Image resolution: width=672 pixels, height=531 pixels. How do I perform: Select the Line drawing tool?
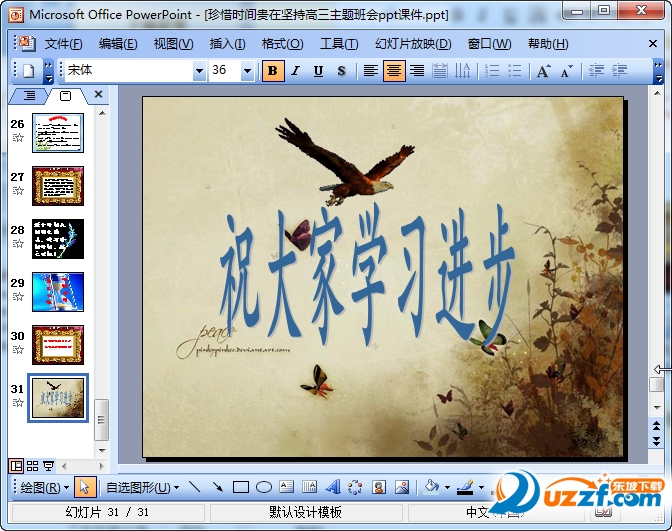195,487
